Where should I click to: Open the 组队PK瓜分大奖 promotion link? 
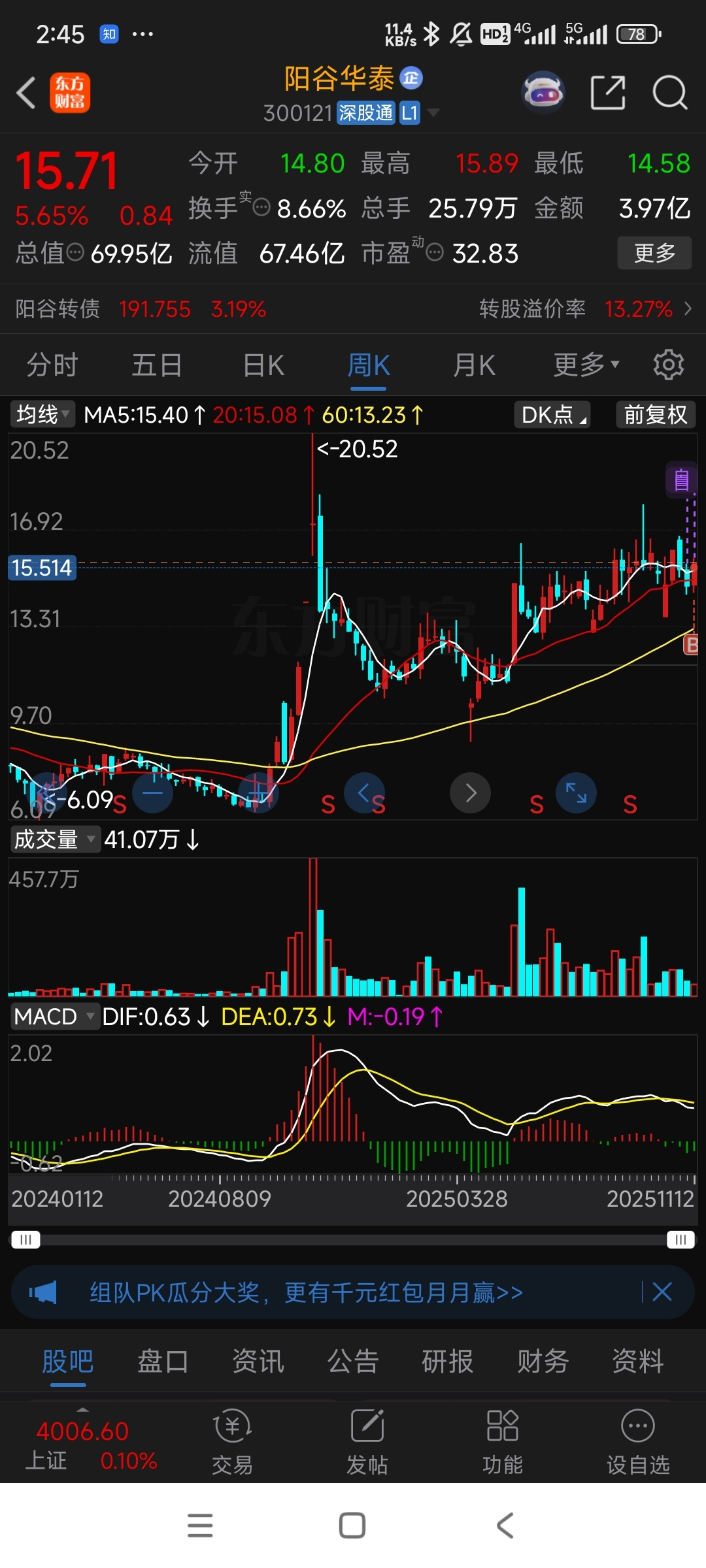(306, 1292)
